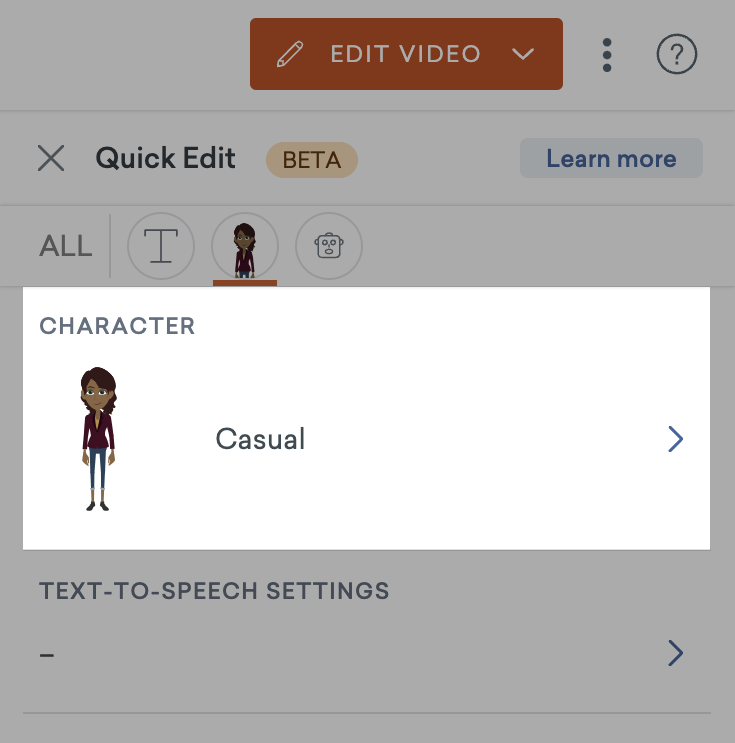Open the help question mark icon
735x743 pixels.
coord(676,54)
